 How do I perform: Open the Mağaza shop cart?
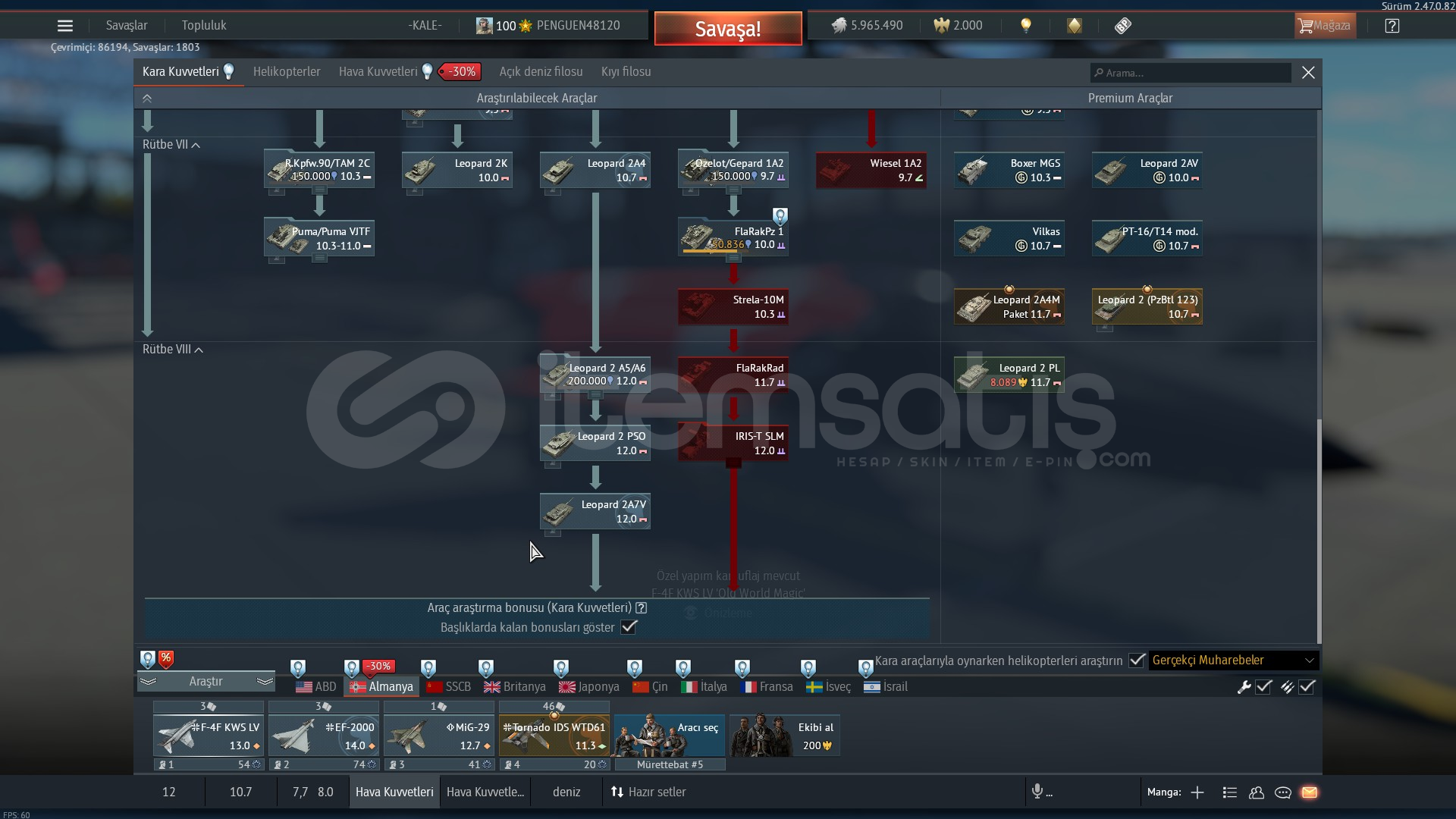[x=1325, y=26]
